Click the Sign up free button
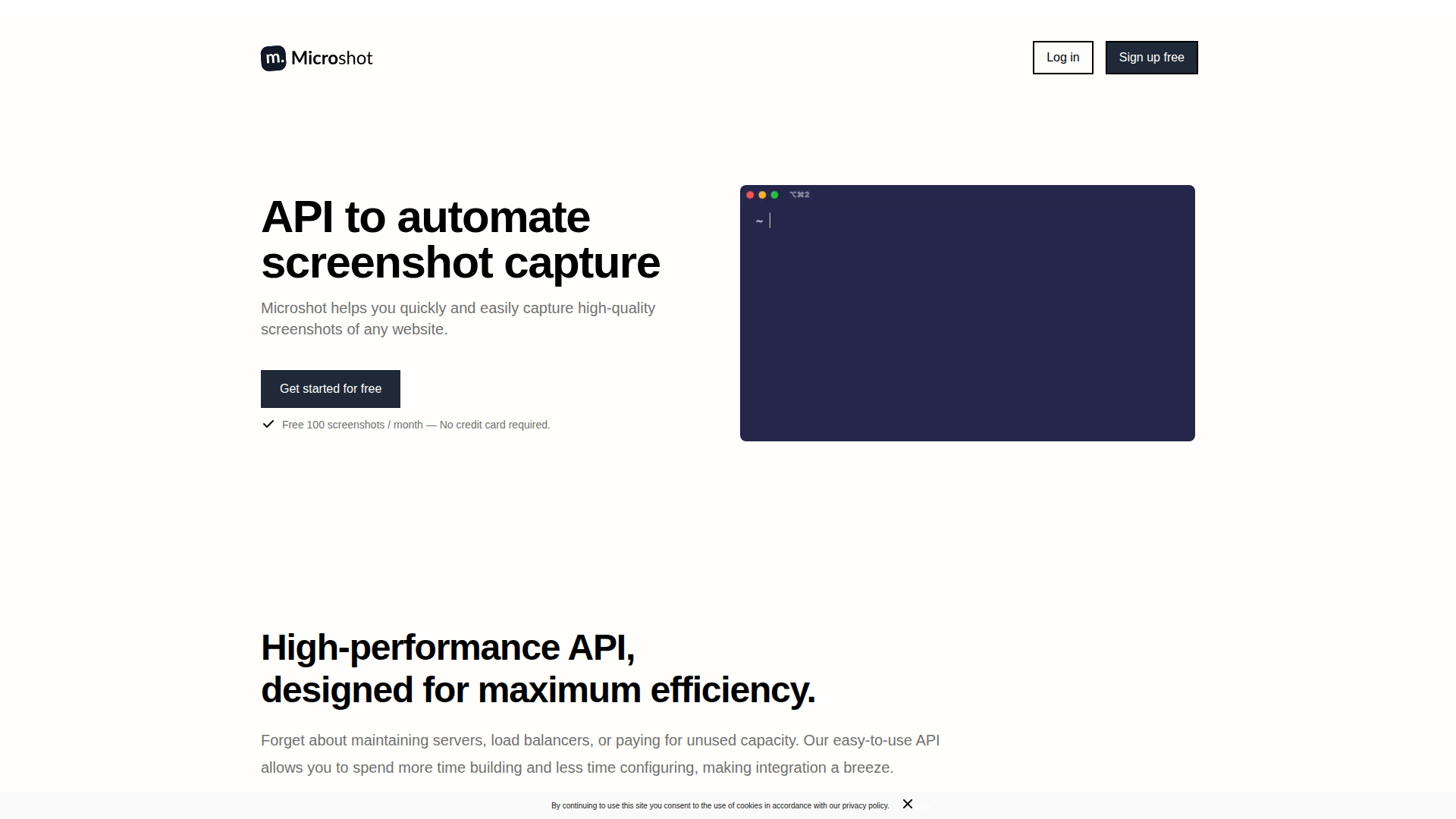This screenshot has width=1456, height=819. pyautogui.click(x=1151, y=58)
